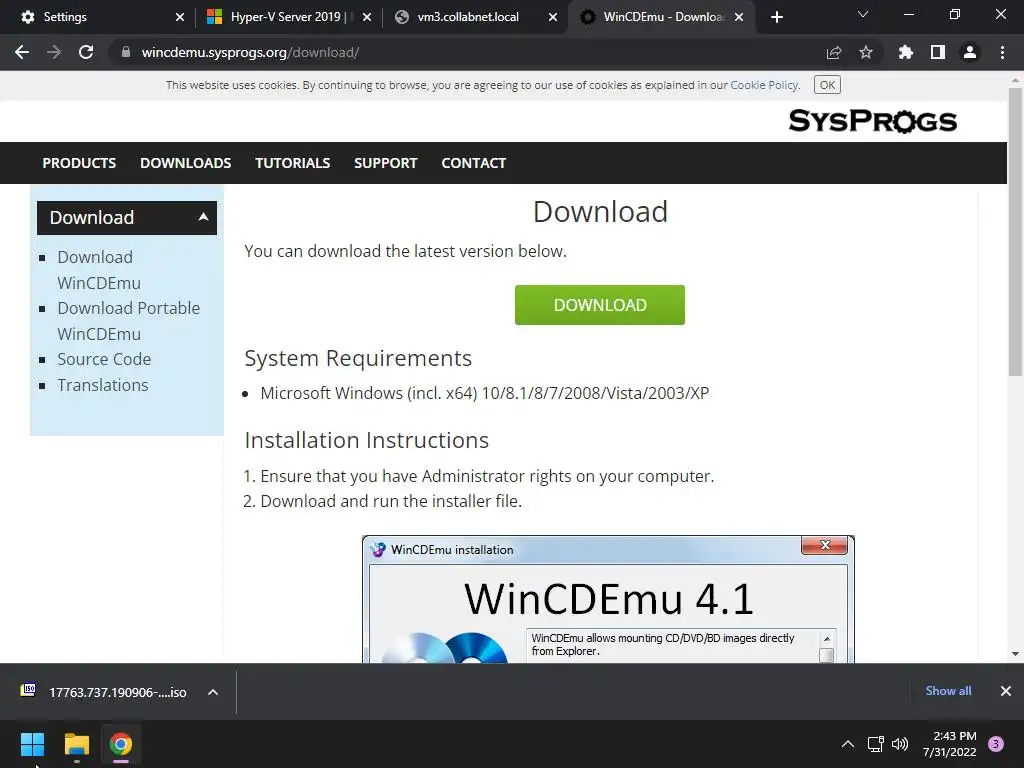Open the Cookie Policy link

pyautogui.click(x=764, y=85)
